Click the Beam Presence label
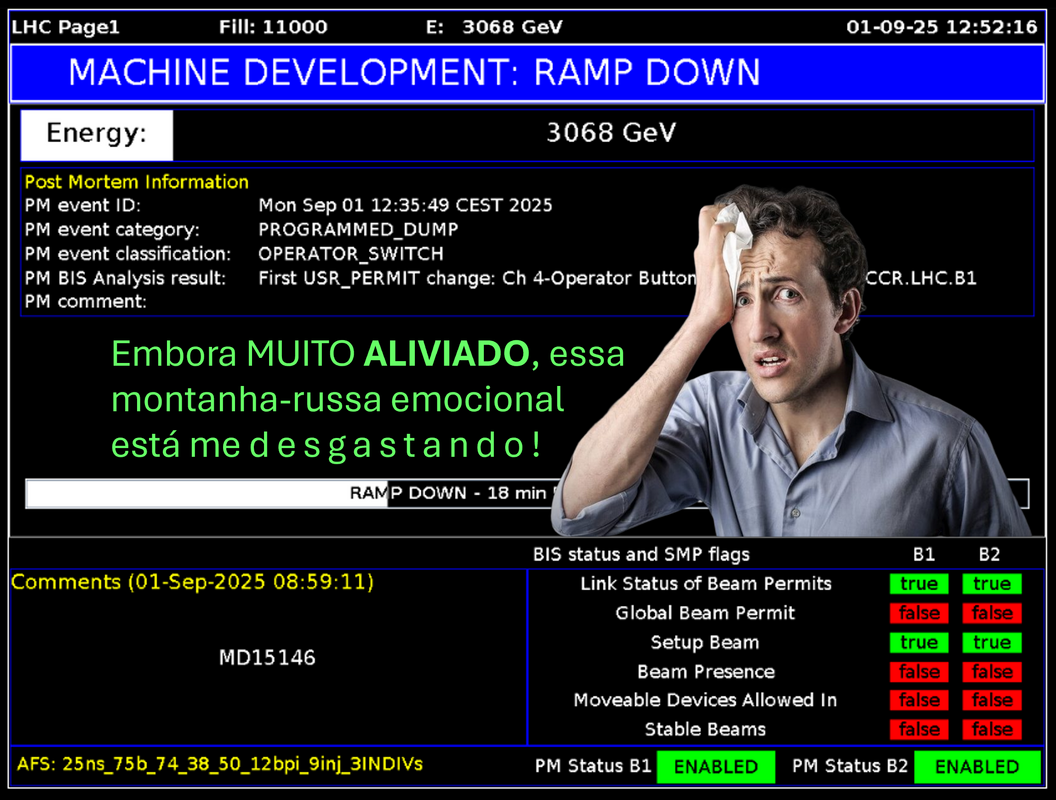Screen dimensions: 1056x800 pos(706,671)
